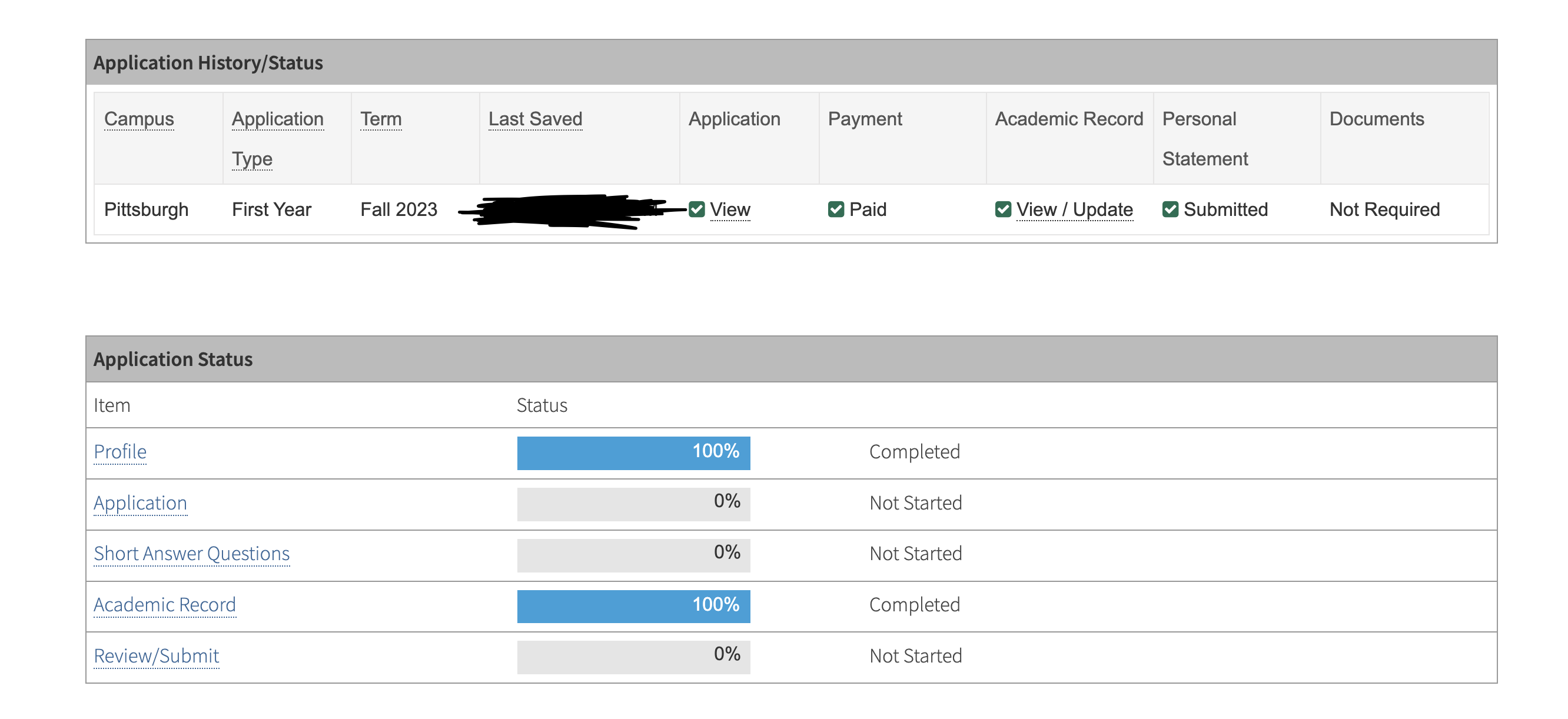Click the green checkmark beside View
Image resolution: width=1568 pixels, height=719 pixels.
(696, 209)
